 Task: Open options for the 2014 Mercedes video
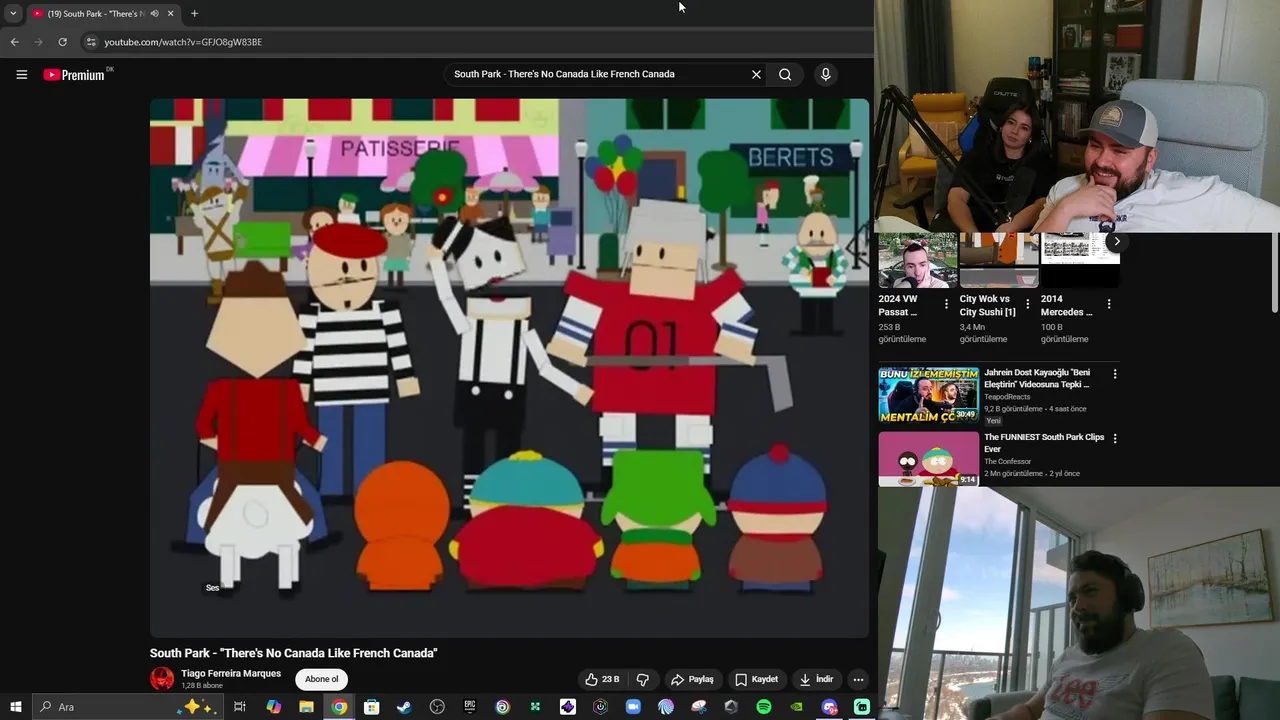click(1108, 304)
